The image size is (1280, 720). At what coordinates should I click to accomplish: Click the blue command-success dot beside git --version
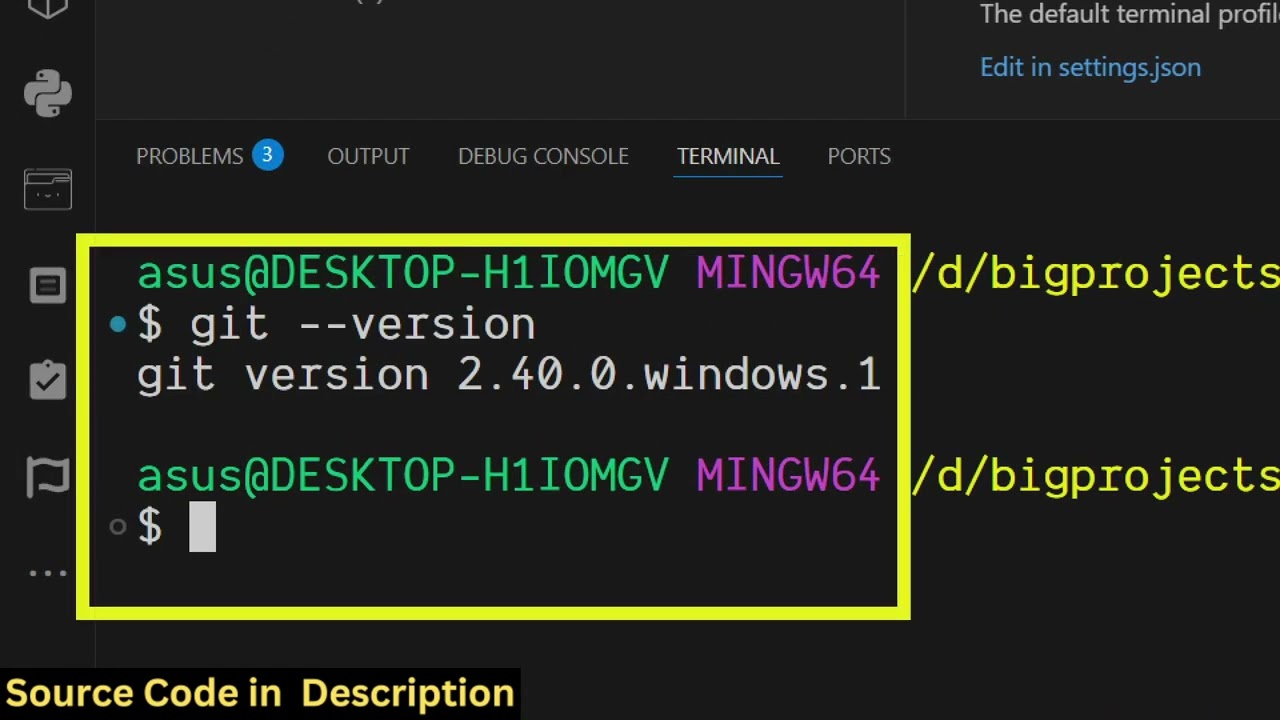click(118, 324)
